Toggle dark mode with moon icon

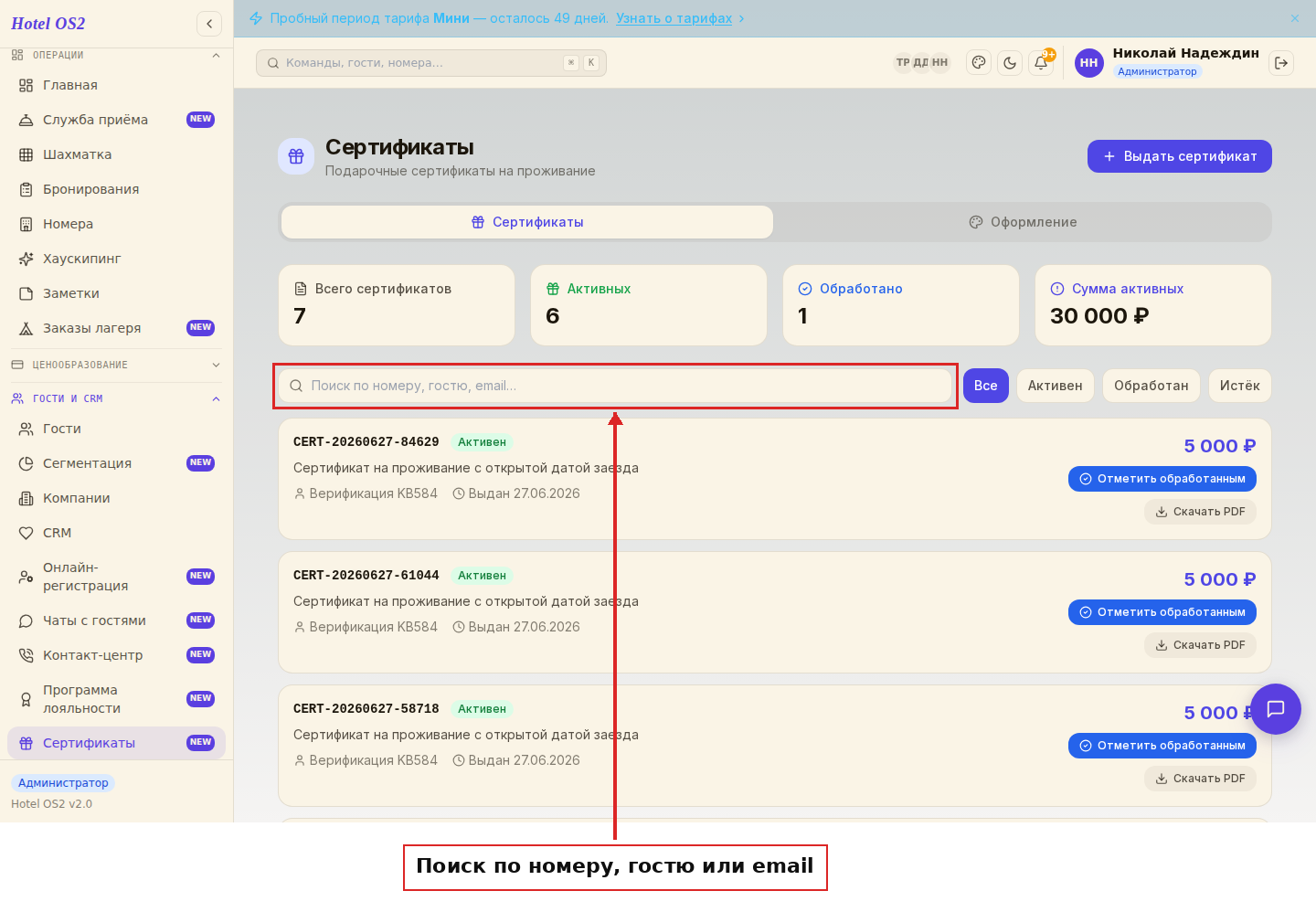click(1010, 63)
